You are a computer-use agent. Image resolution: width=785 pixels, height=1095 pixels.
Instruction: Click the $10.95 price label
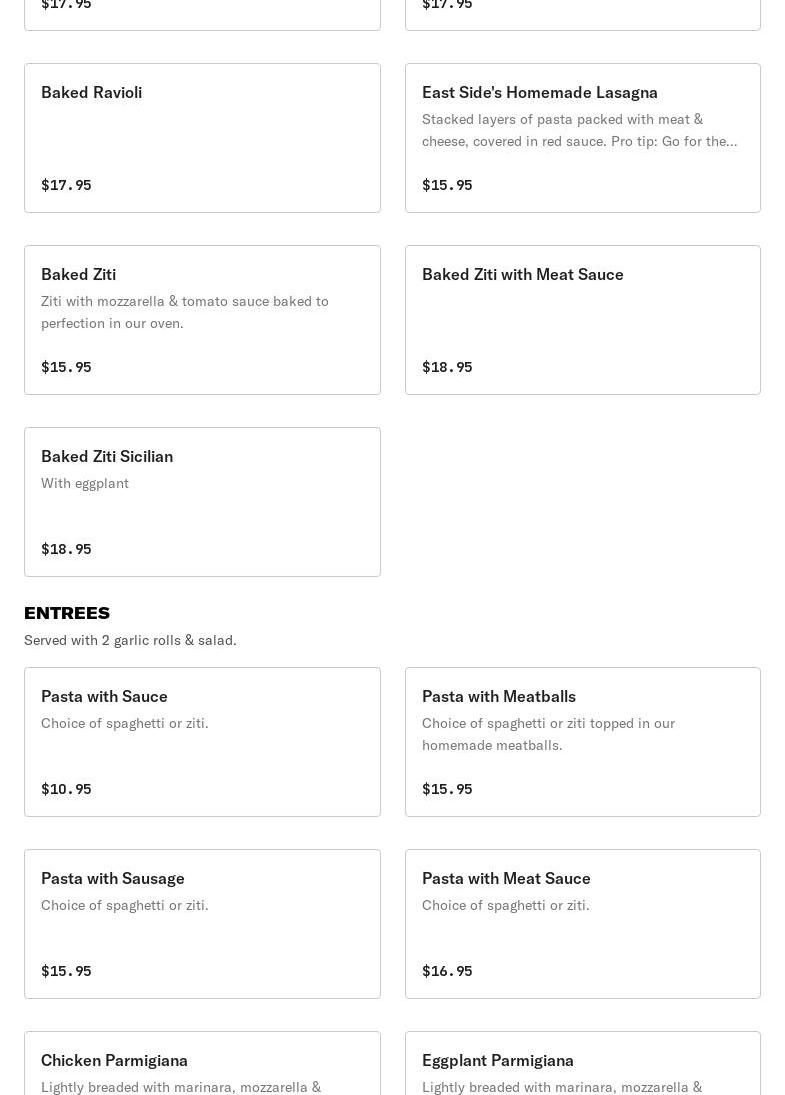click(66, 789)
